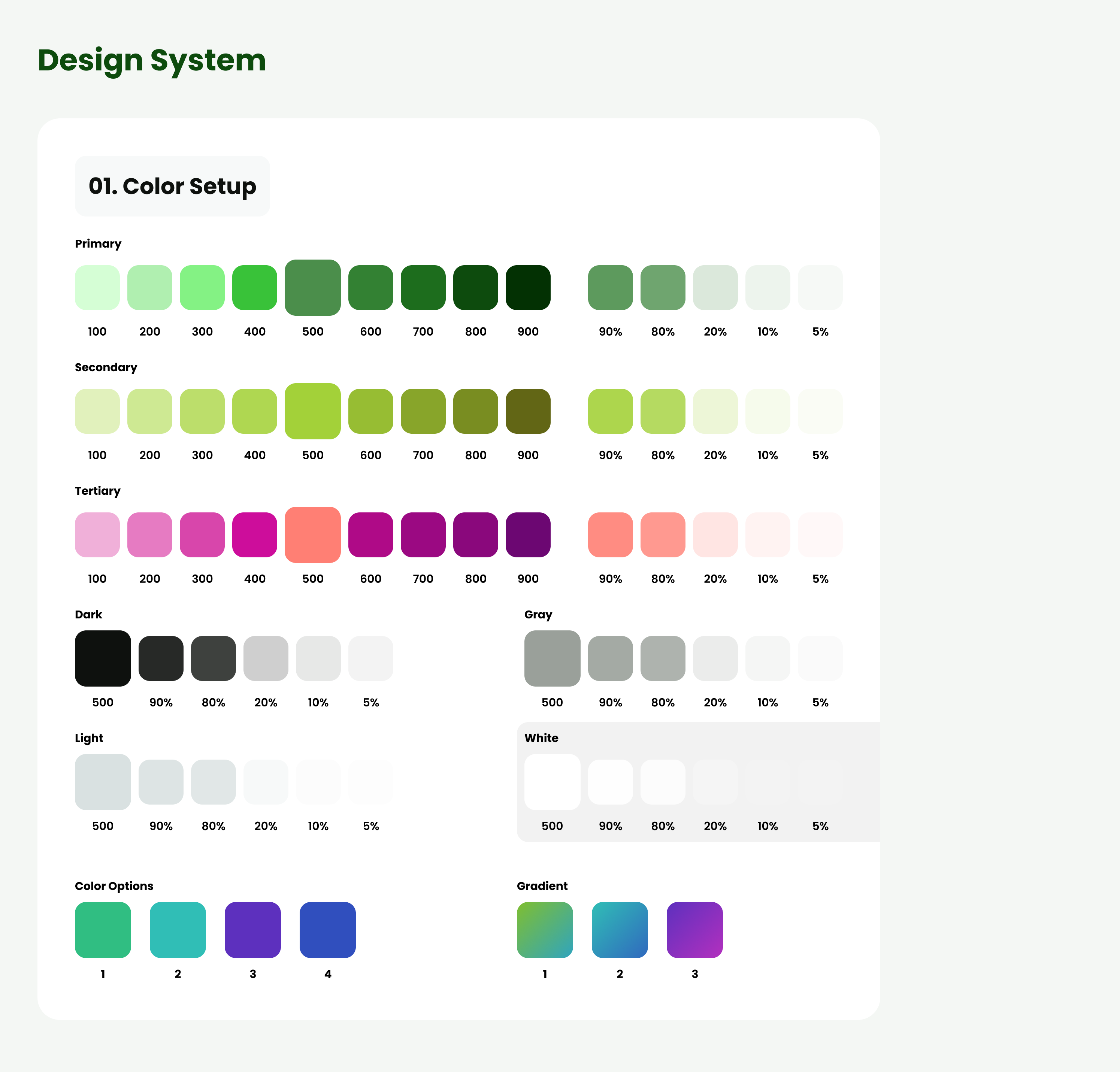Click the Secondary 80% opacity swatch
The image size is (1120, 1072).
coord(663,411)
